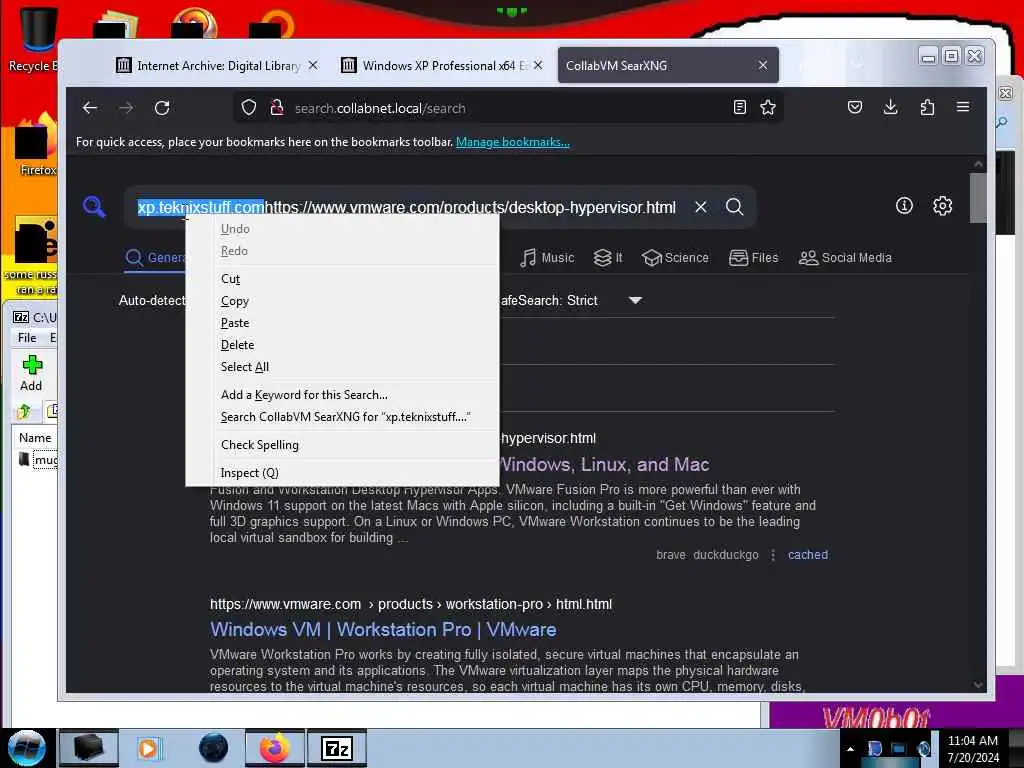Open the cached link for first result
The image size is (1024, 768).
tap(808, 554)
